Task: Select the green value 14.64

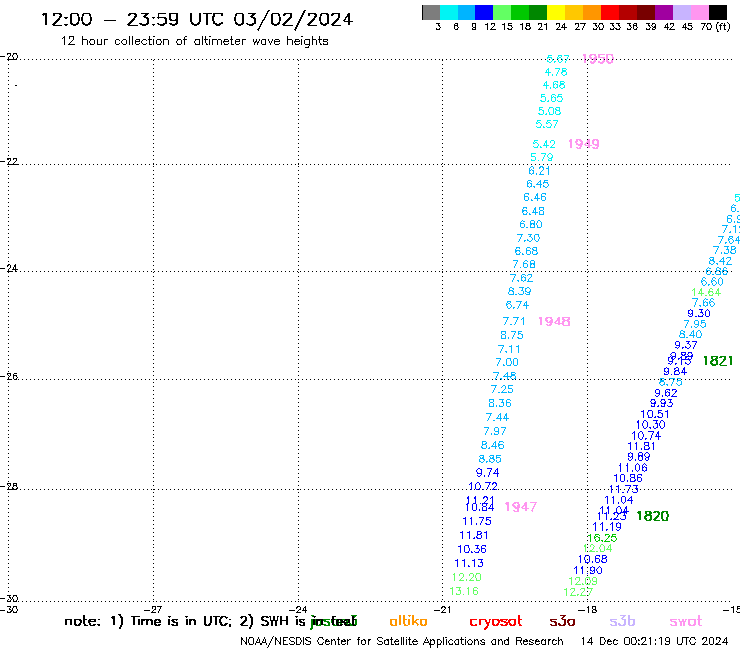Action: coord(706,293)
